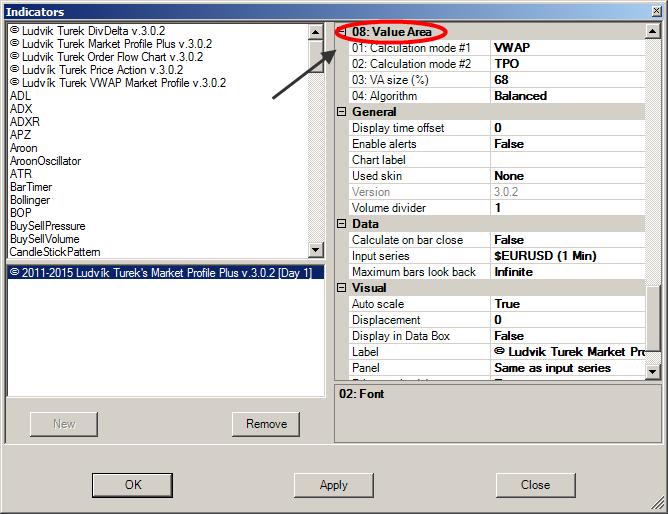The image size is (668, 514).
Task: Select the Bollinger indicator
Action: tap(30, 200)
